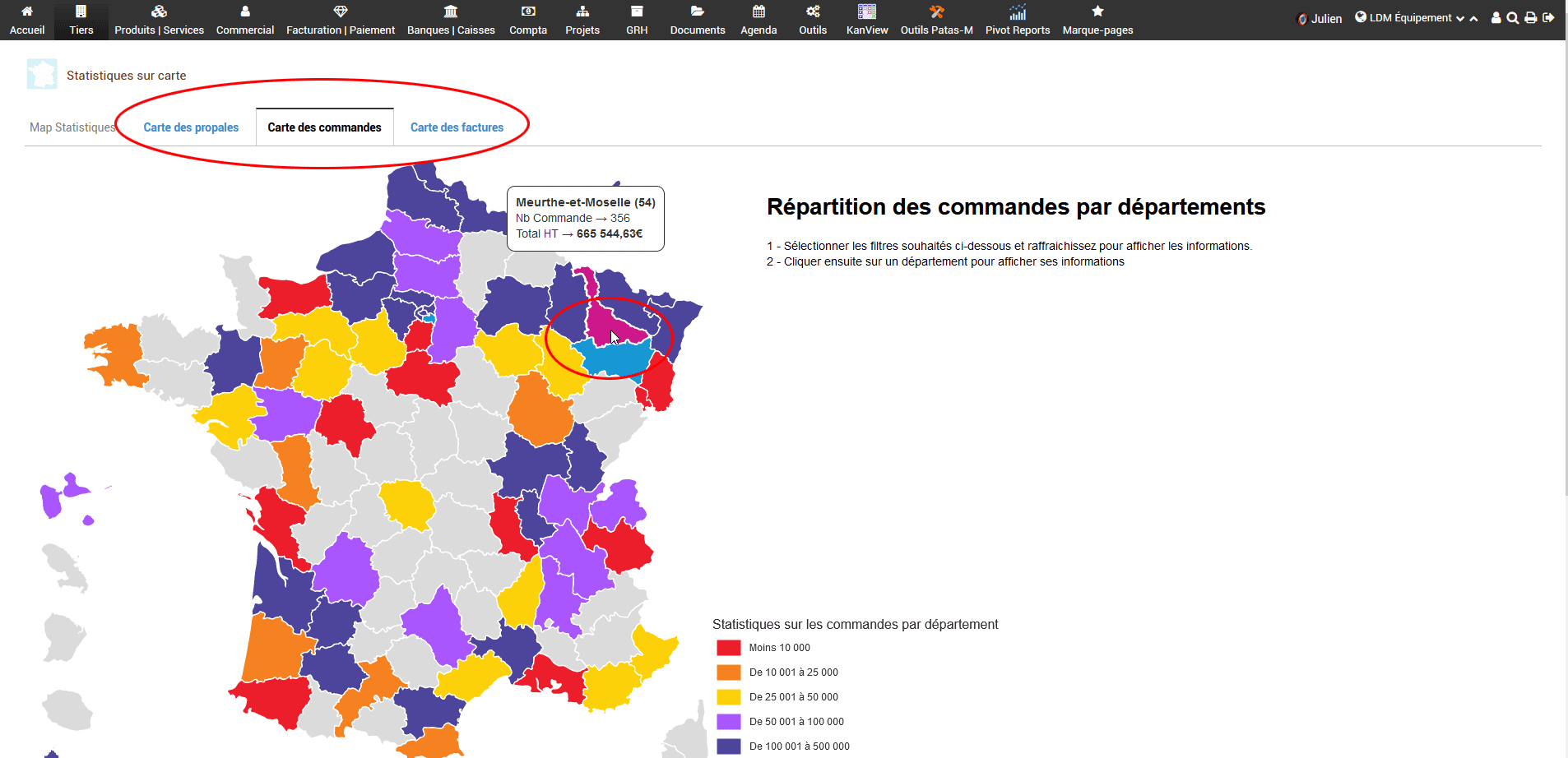Open the Banques | Caisses module
Viewport: 1568px width, 758px height.
(451, 20)
